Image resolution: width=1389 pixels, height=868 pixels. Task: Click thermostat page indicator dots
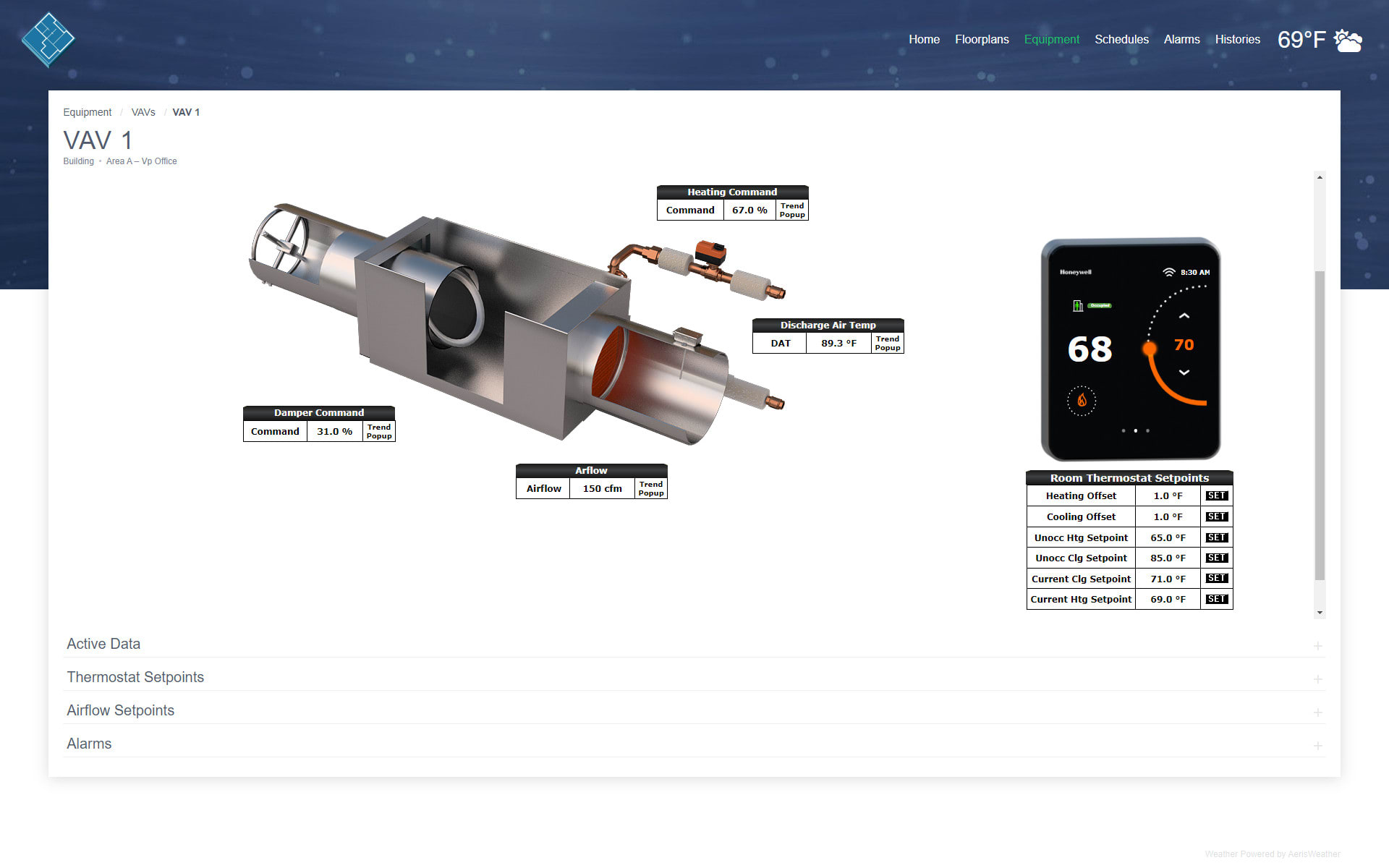tap(1135, 430)
